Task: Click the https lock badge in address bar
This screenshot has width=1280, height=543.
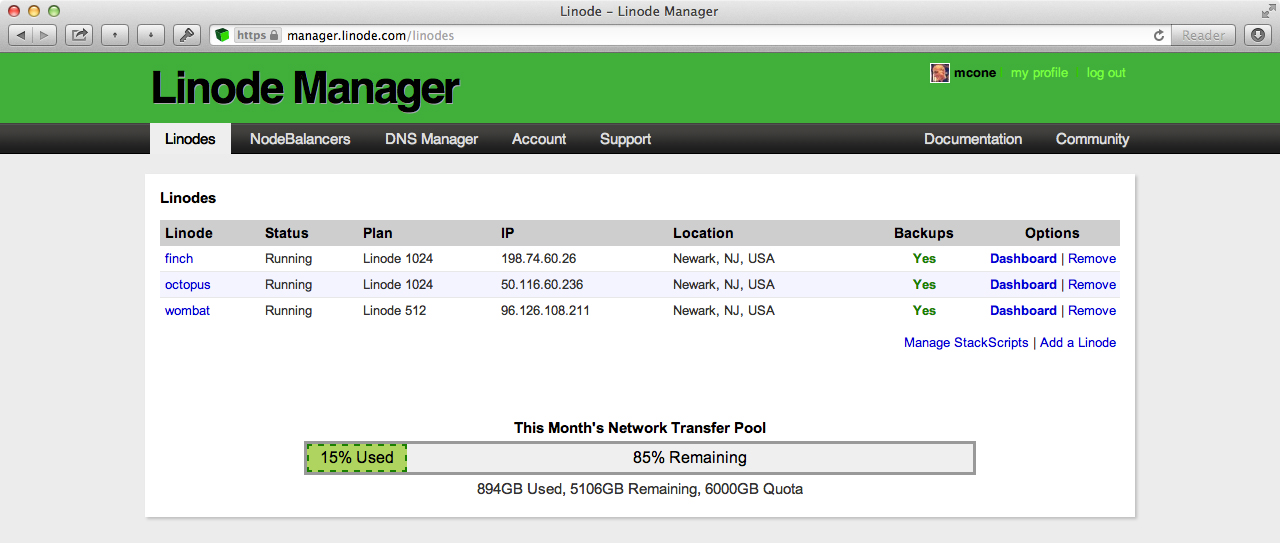Action: click(257, 35)
